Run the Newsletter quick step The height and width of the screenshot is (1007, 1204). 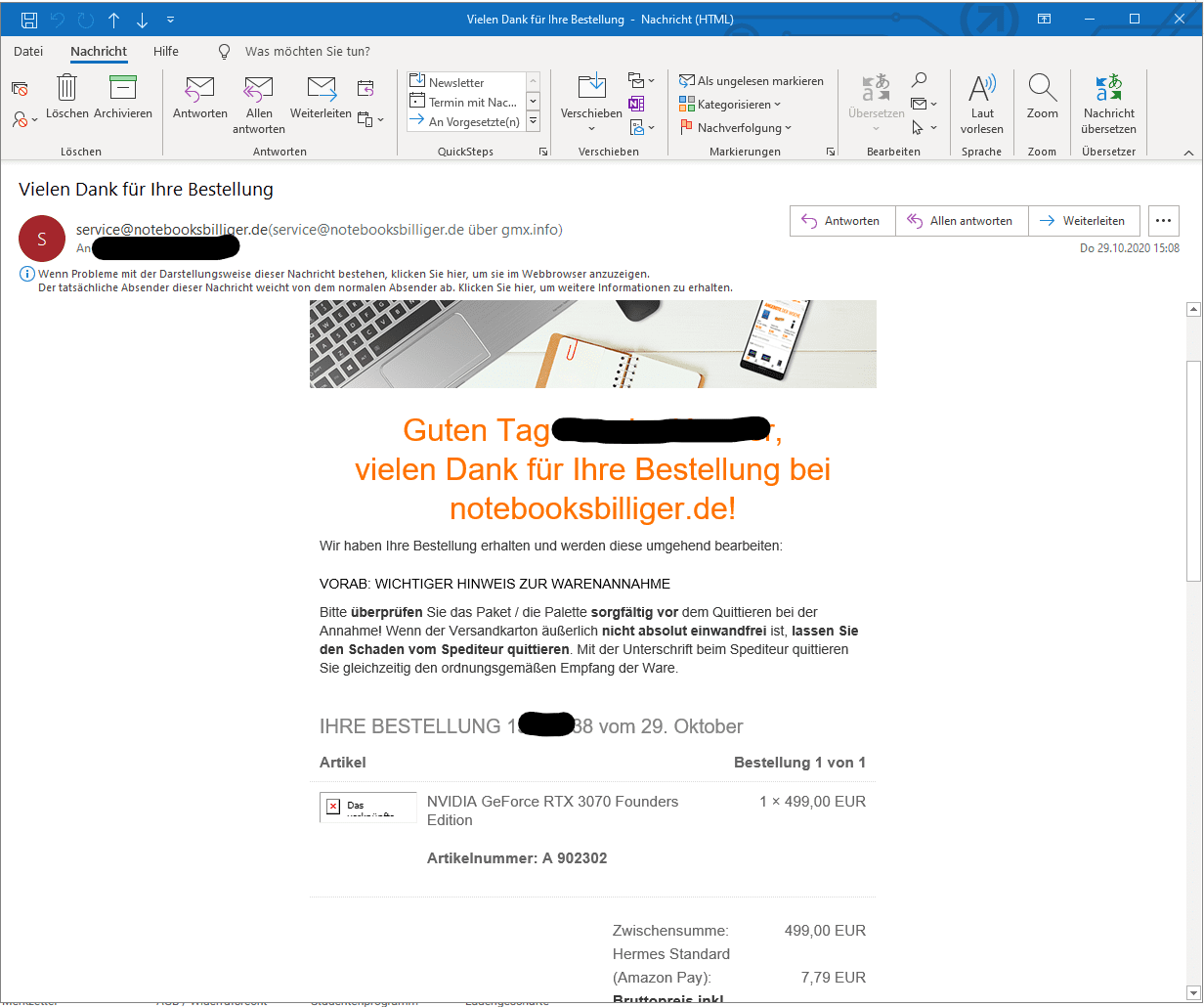click(466, 82)
